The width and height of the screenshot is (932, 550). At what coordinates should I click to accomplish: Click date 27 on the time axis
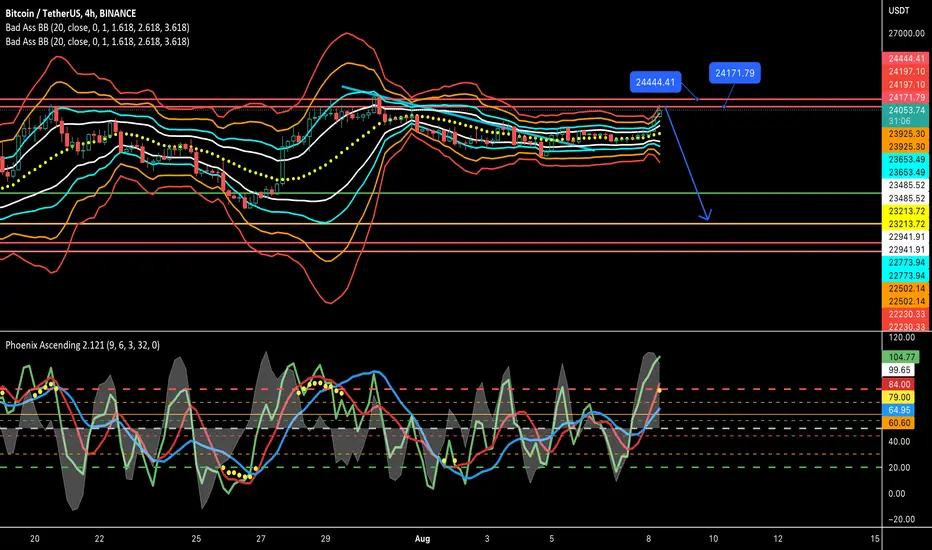tap(261, 539)
